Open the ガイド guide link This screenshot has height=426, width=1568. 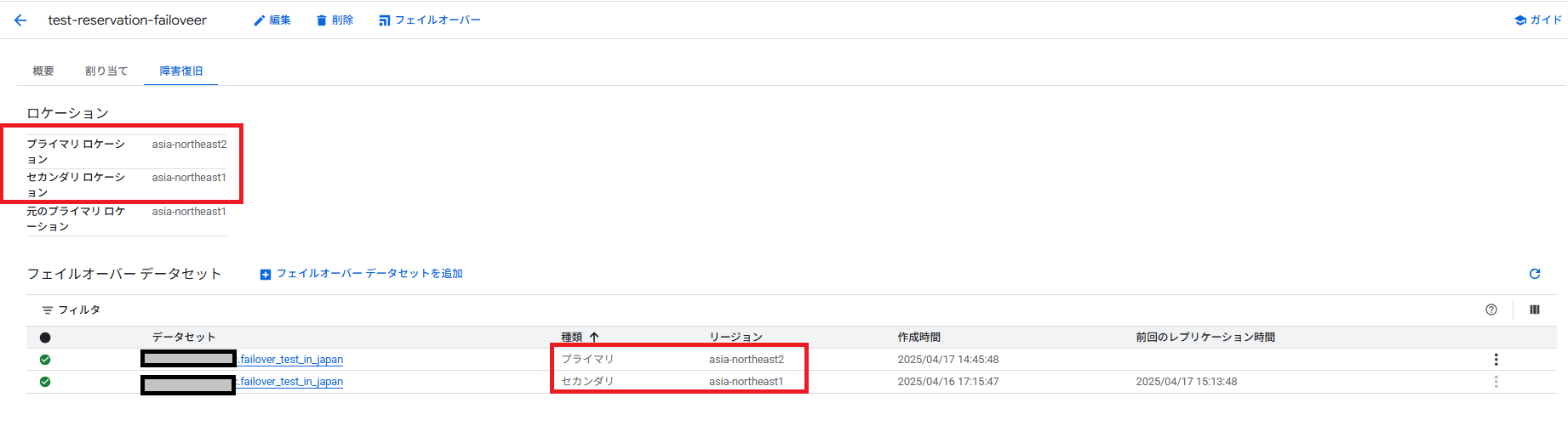[1538, 20]
